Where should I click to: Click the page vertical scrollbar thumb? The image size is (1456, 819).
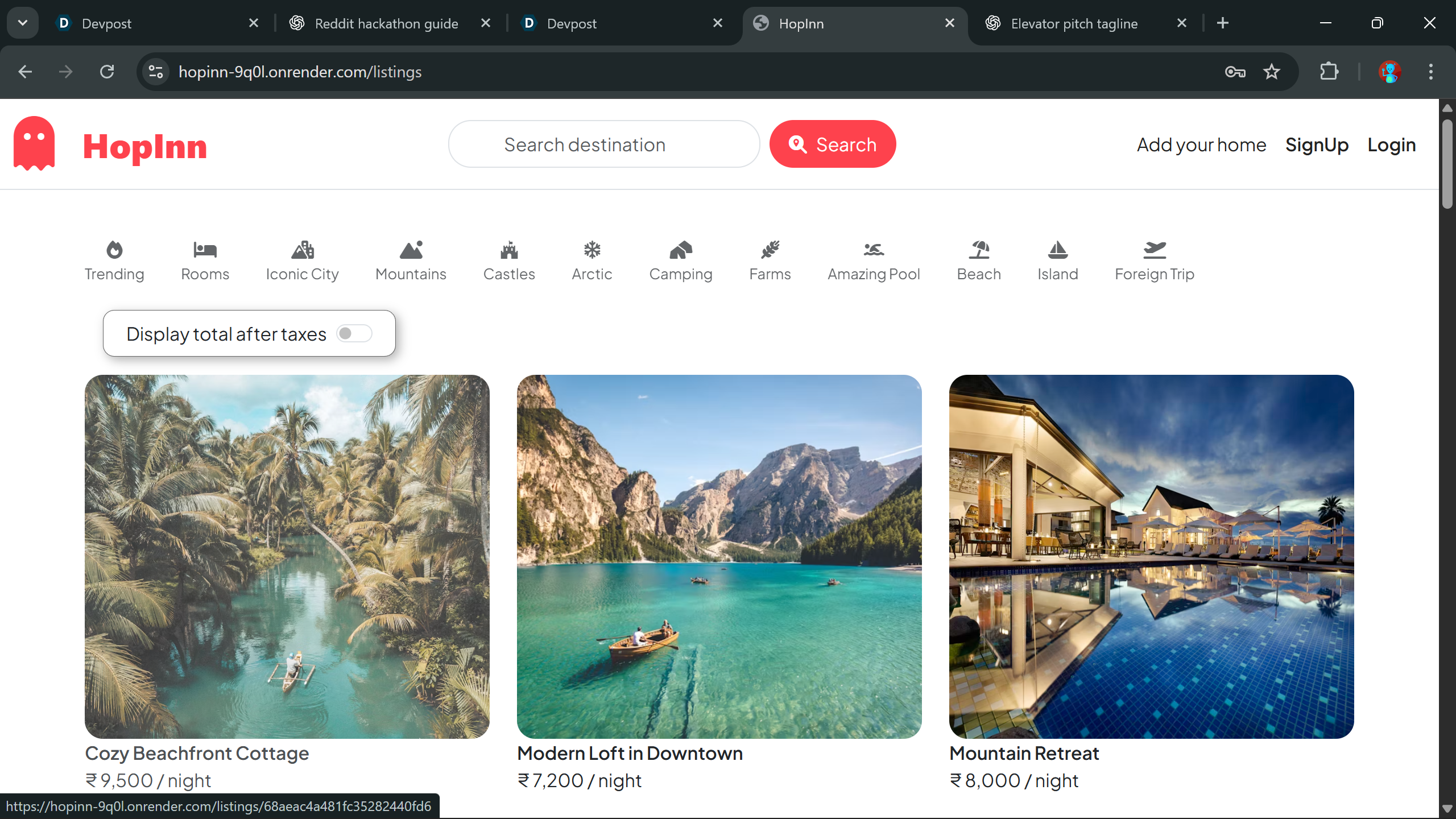click(x=1447, y=165)
